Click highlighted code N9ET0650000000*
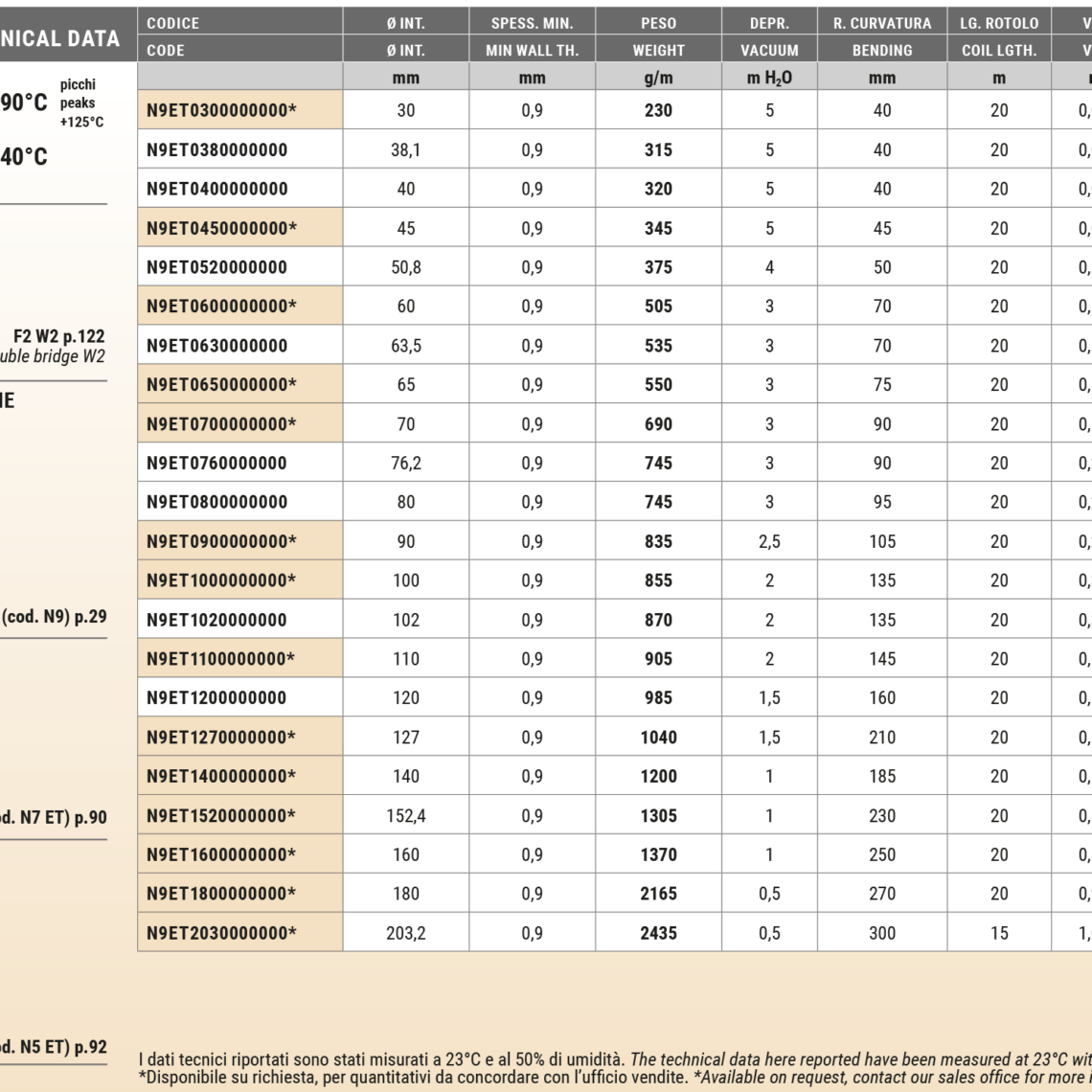The image size is (1092, 1092). point(221,384)
